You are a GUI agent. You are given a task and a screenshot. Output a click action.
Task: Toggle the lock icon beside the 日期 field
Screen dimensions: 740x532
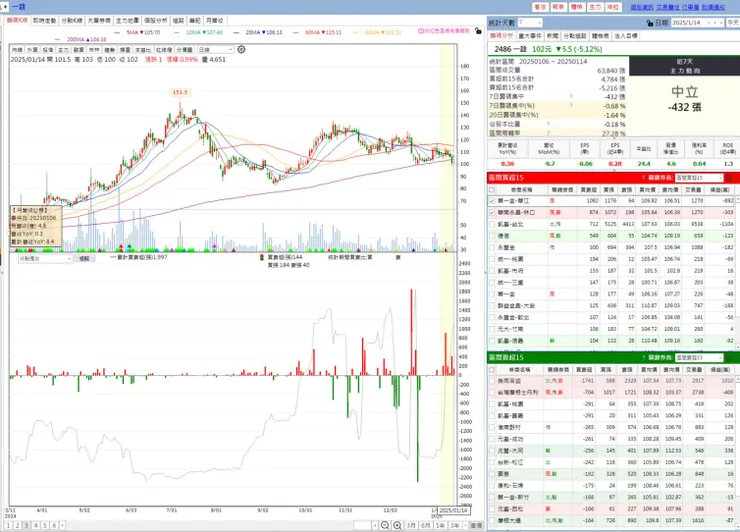click(x=649, y=23)
